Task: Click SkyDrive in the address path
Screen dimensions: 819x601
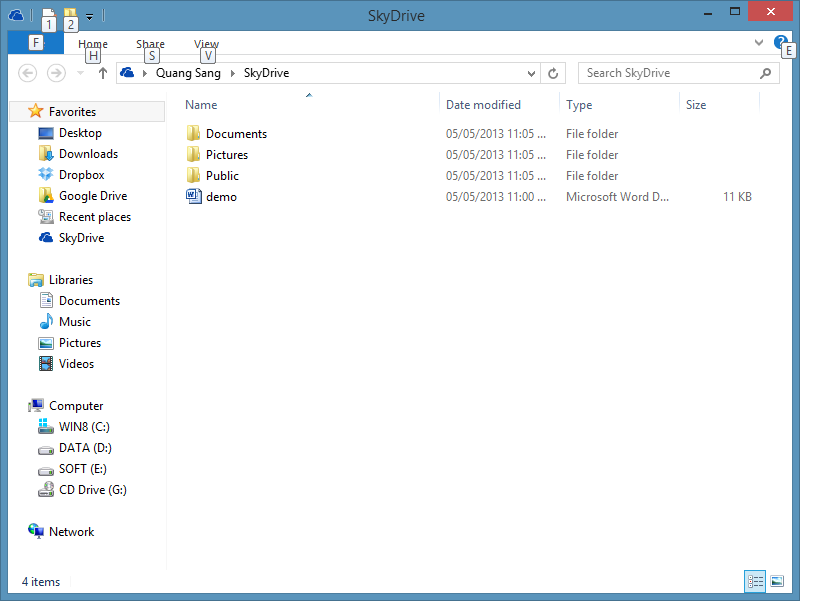Action: click(266, 73)
